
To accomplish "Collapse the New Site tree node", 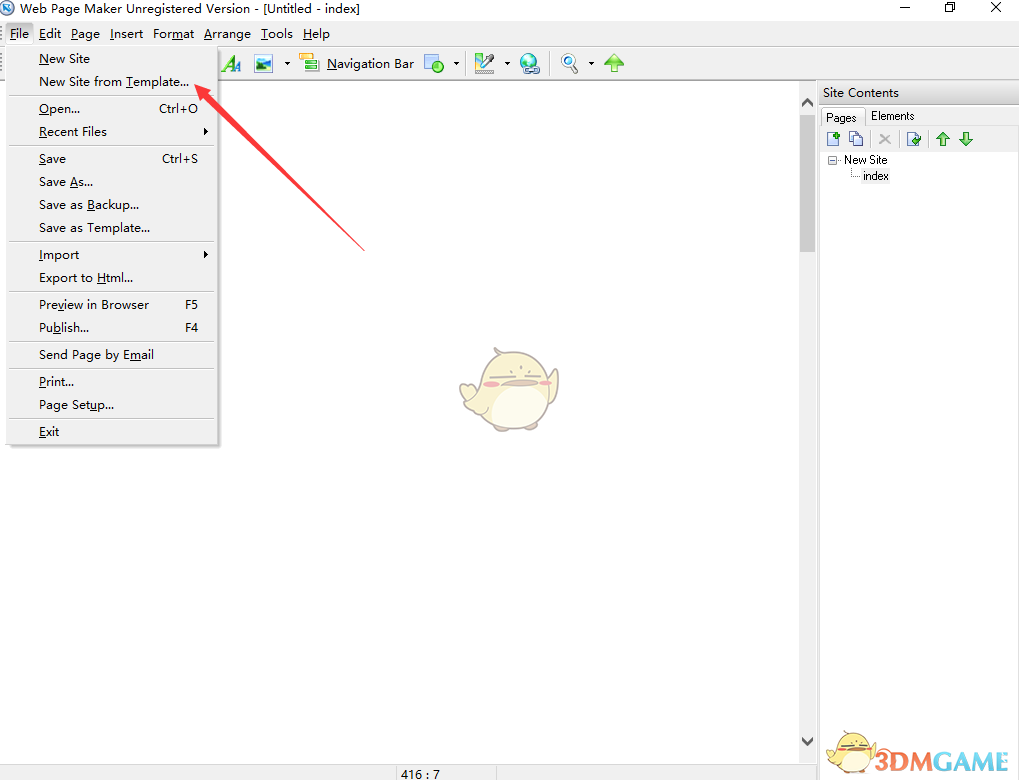I will point(832,160).
